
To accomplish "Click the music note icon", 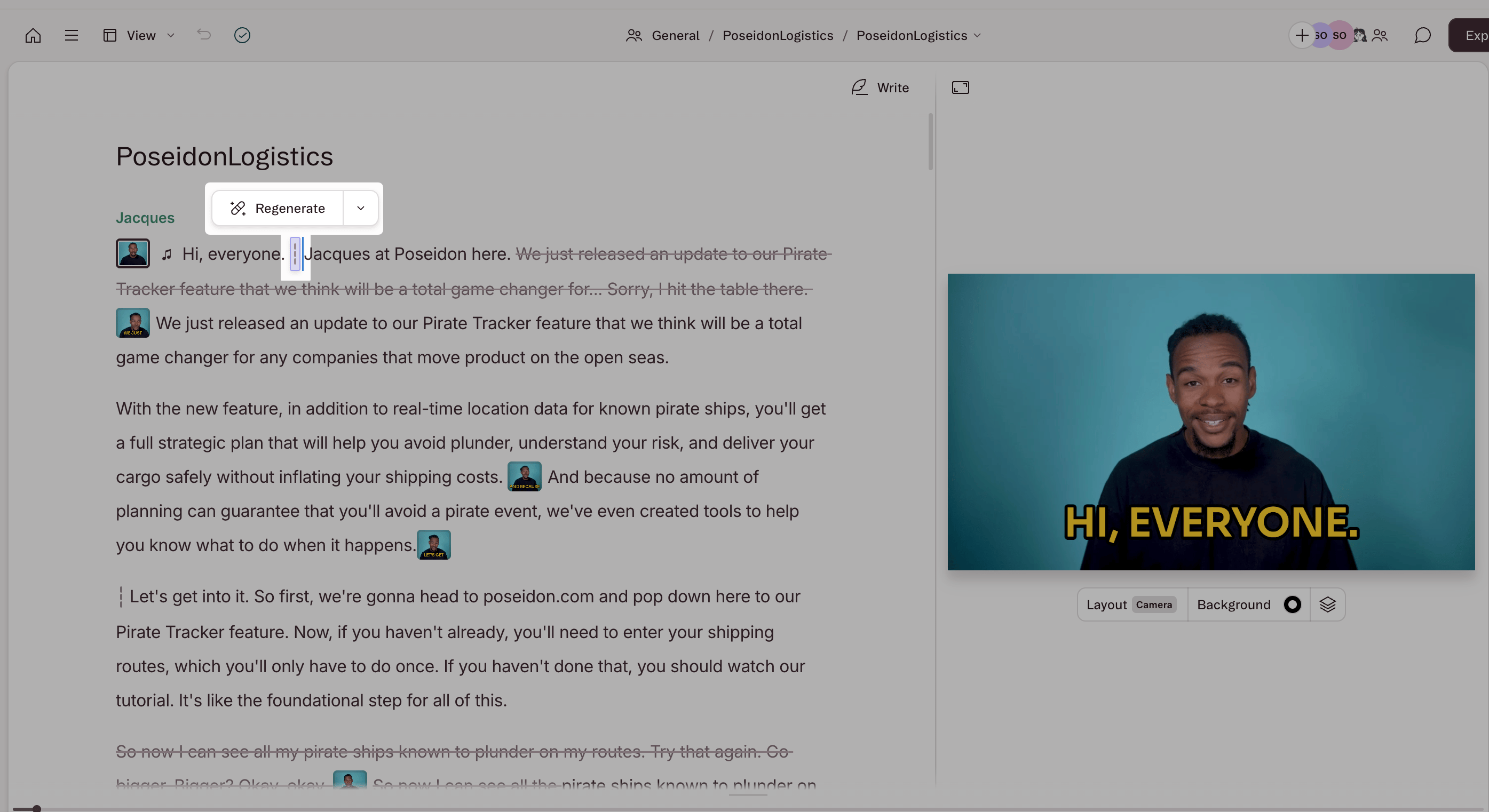I will click(x=167, y=254).
